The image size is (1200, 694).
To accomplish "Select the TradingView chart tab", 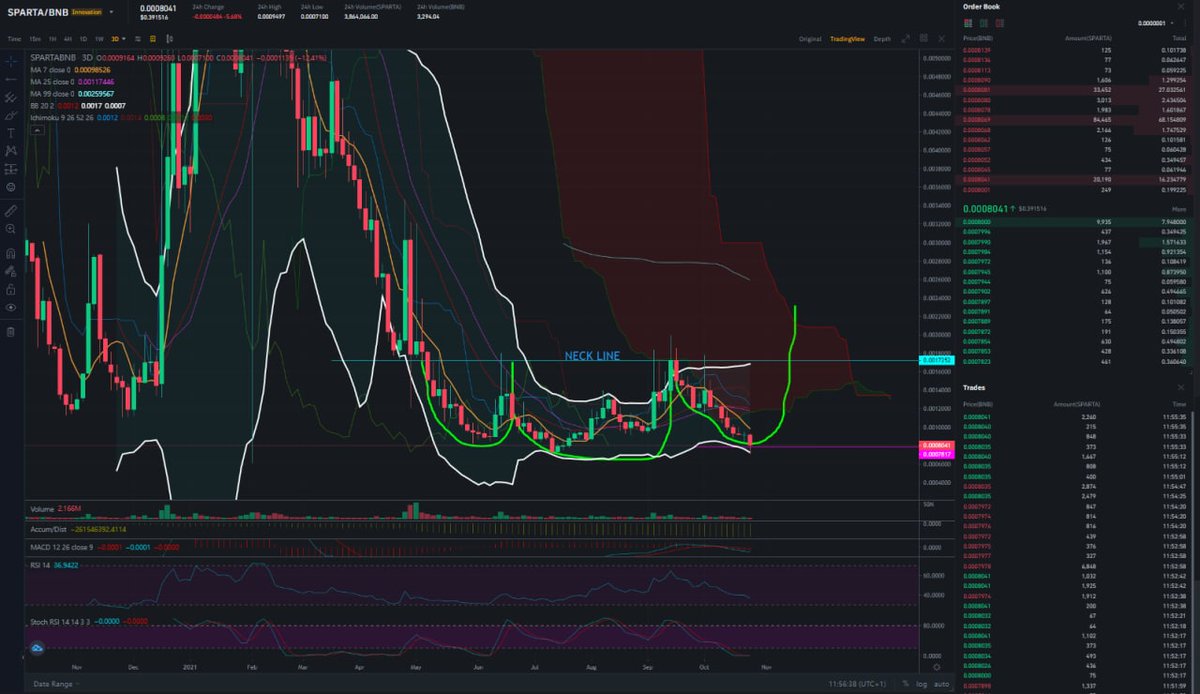I will (x=847, y=39).
